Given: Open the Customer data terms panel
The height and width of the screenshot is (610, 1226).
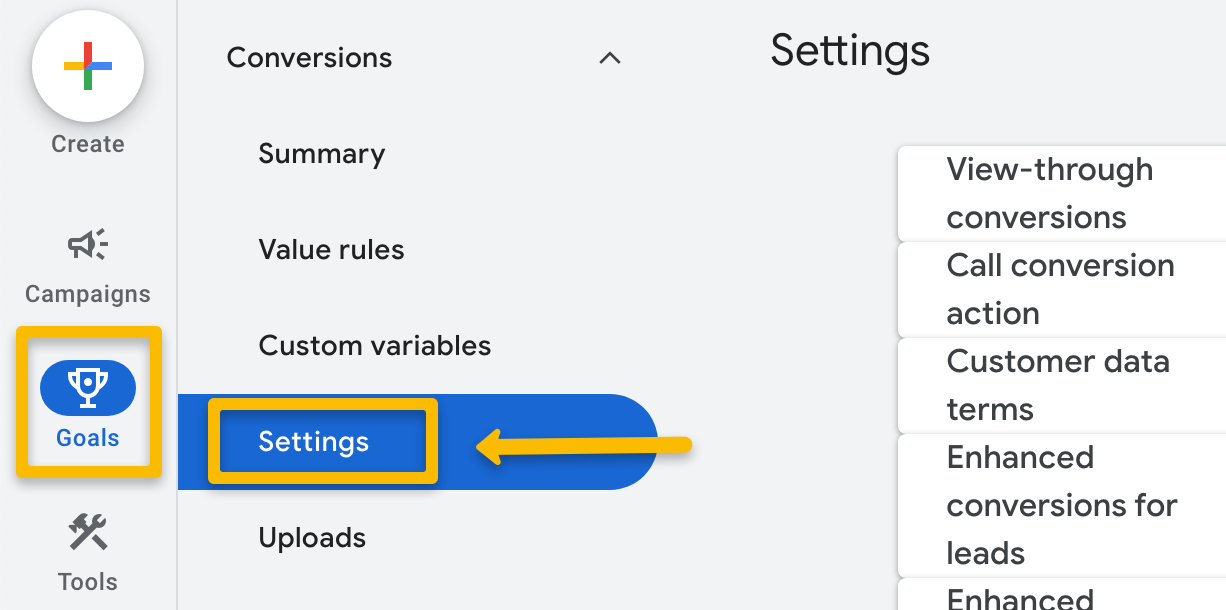Looking at the screenshot, I should click(x=1058, y=385).
